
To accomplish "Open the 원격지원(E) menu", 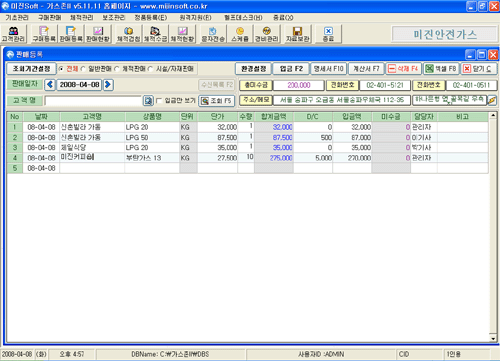I will (x=195, y=17).
